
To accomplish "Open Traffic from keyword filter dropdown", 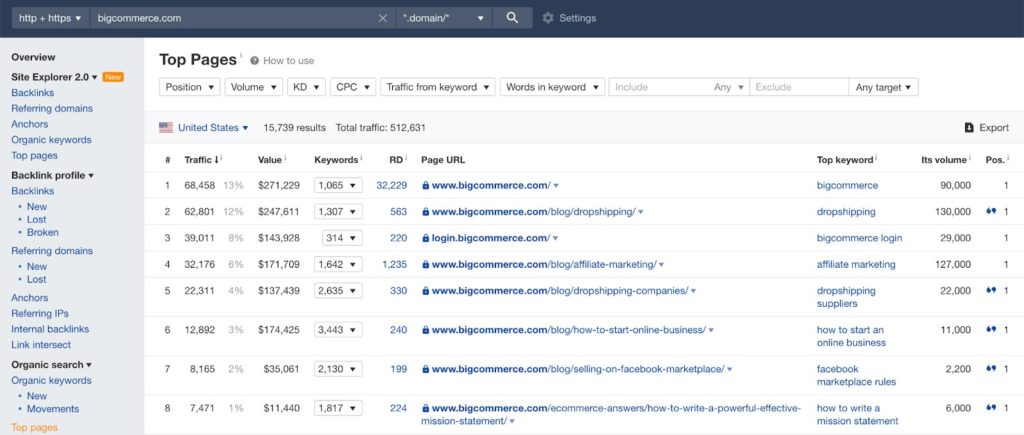I will 438,87.
